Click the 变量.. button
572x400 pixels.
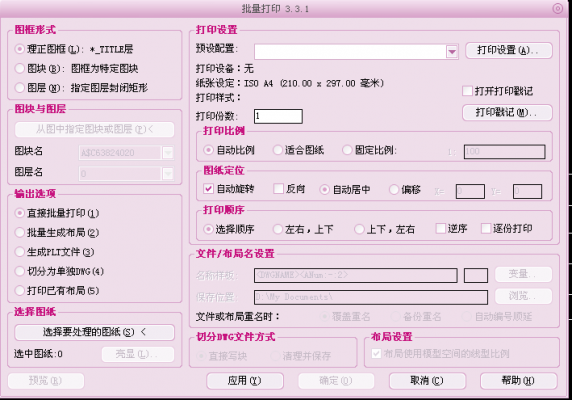click(x=523, y=274)
